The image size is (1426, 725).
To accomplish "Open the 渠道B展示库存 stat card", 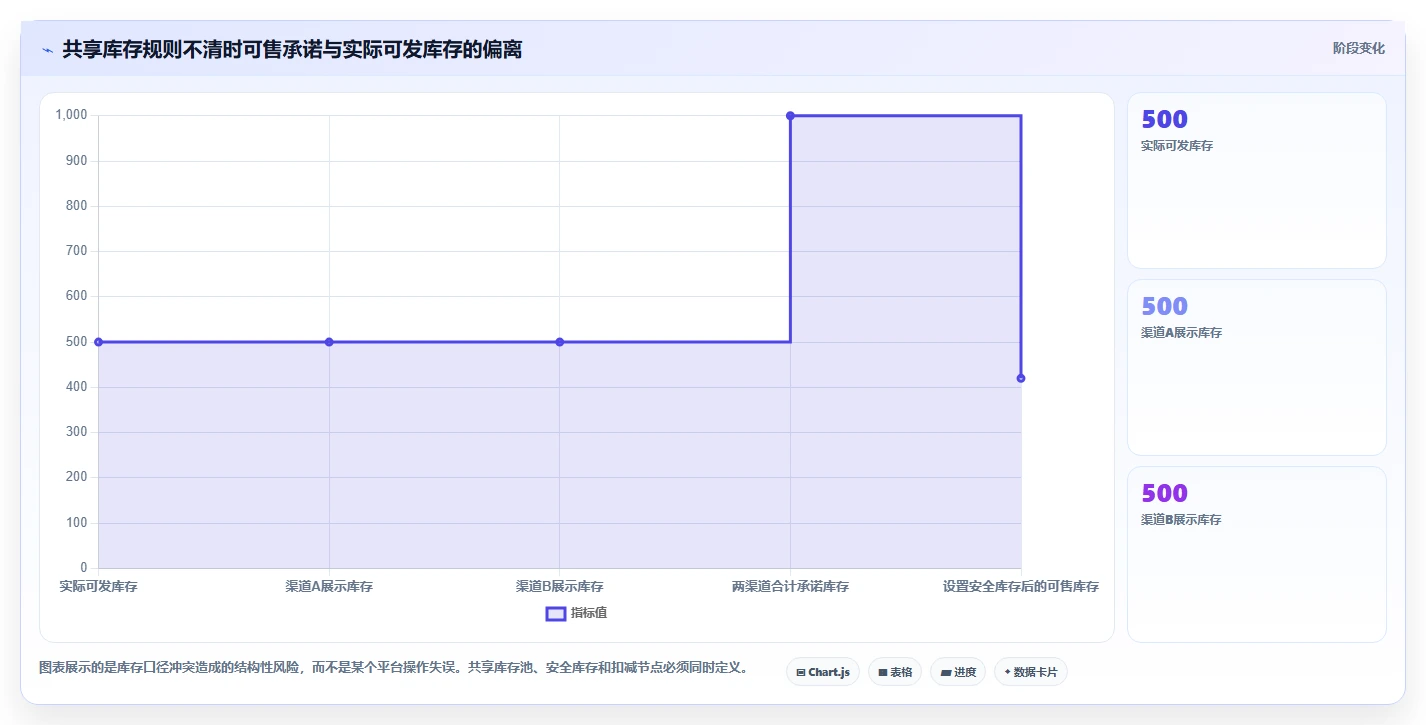I will (1257, 555).
